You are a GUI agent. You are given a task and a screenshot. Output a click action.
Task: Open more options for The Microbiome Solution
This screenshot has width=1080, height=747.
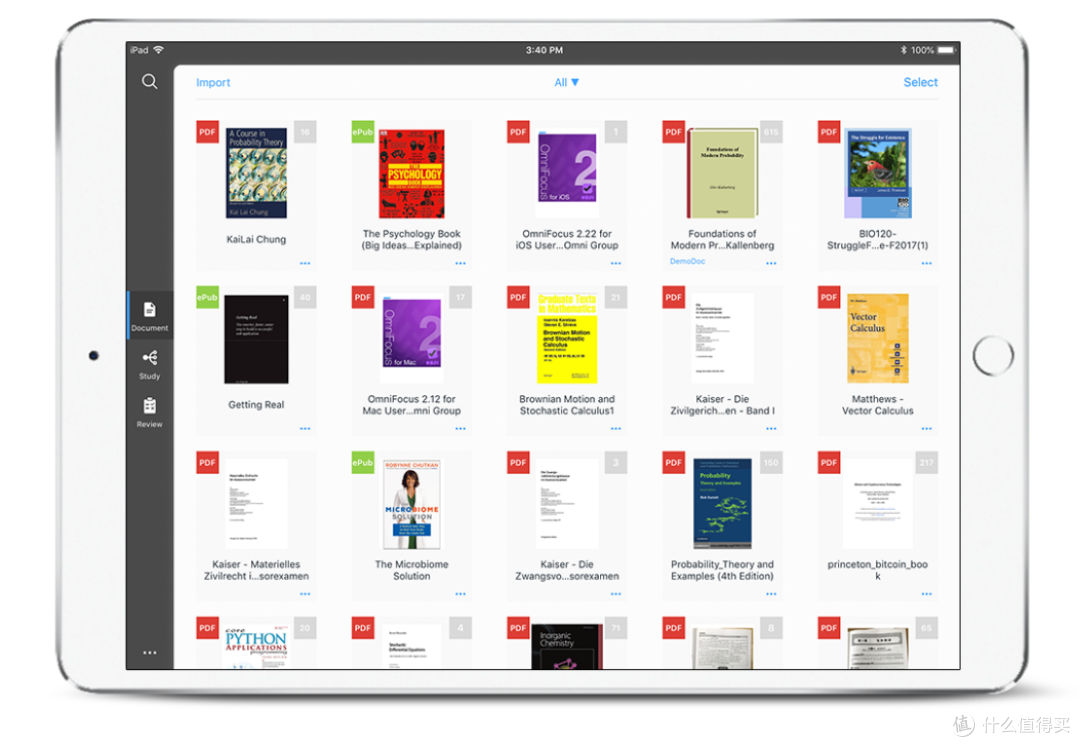point(460,594)
